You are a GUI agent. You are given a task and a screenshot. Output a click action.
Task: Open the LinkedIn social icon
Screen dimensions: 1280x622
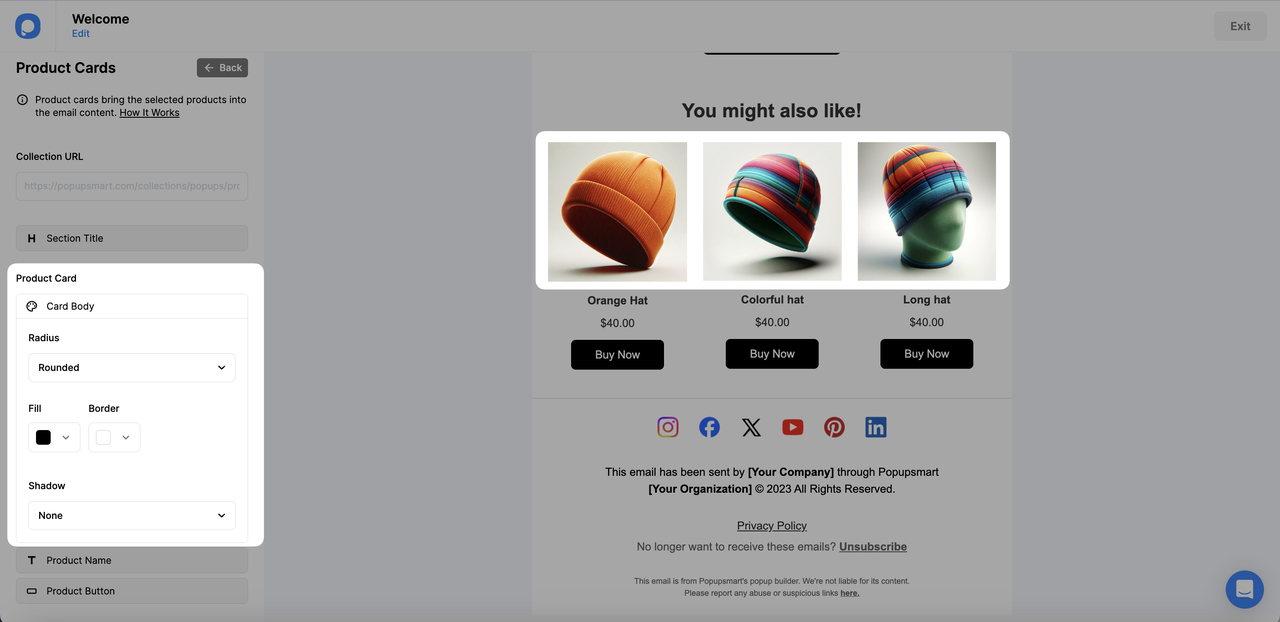[876, 427]
